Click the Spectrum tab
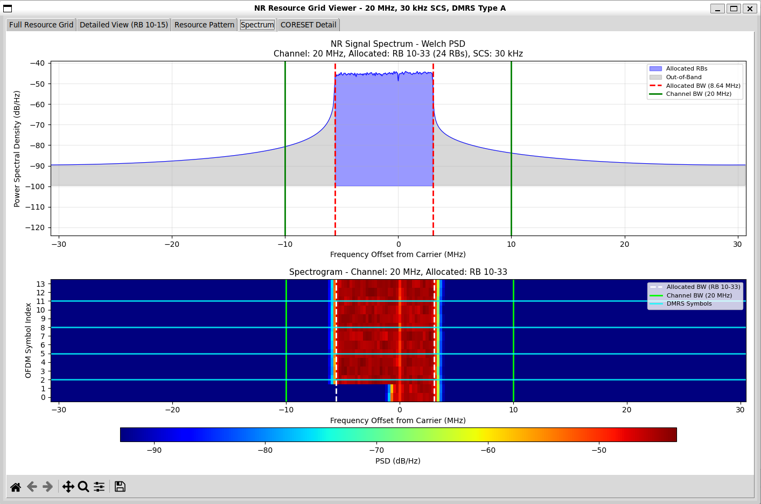The height and width of the screenshot is (504, 761). click(257, 24)
